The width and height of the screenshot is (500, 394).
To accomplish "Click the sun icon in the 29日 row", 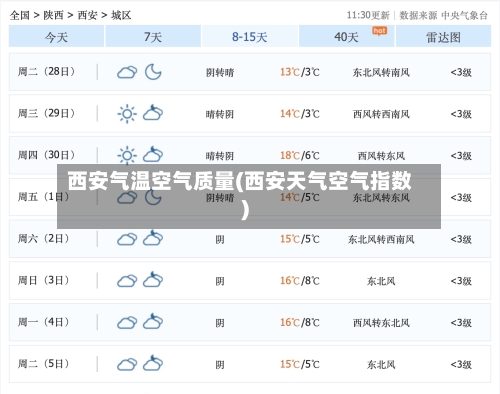I will [x=127, y=114].
